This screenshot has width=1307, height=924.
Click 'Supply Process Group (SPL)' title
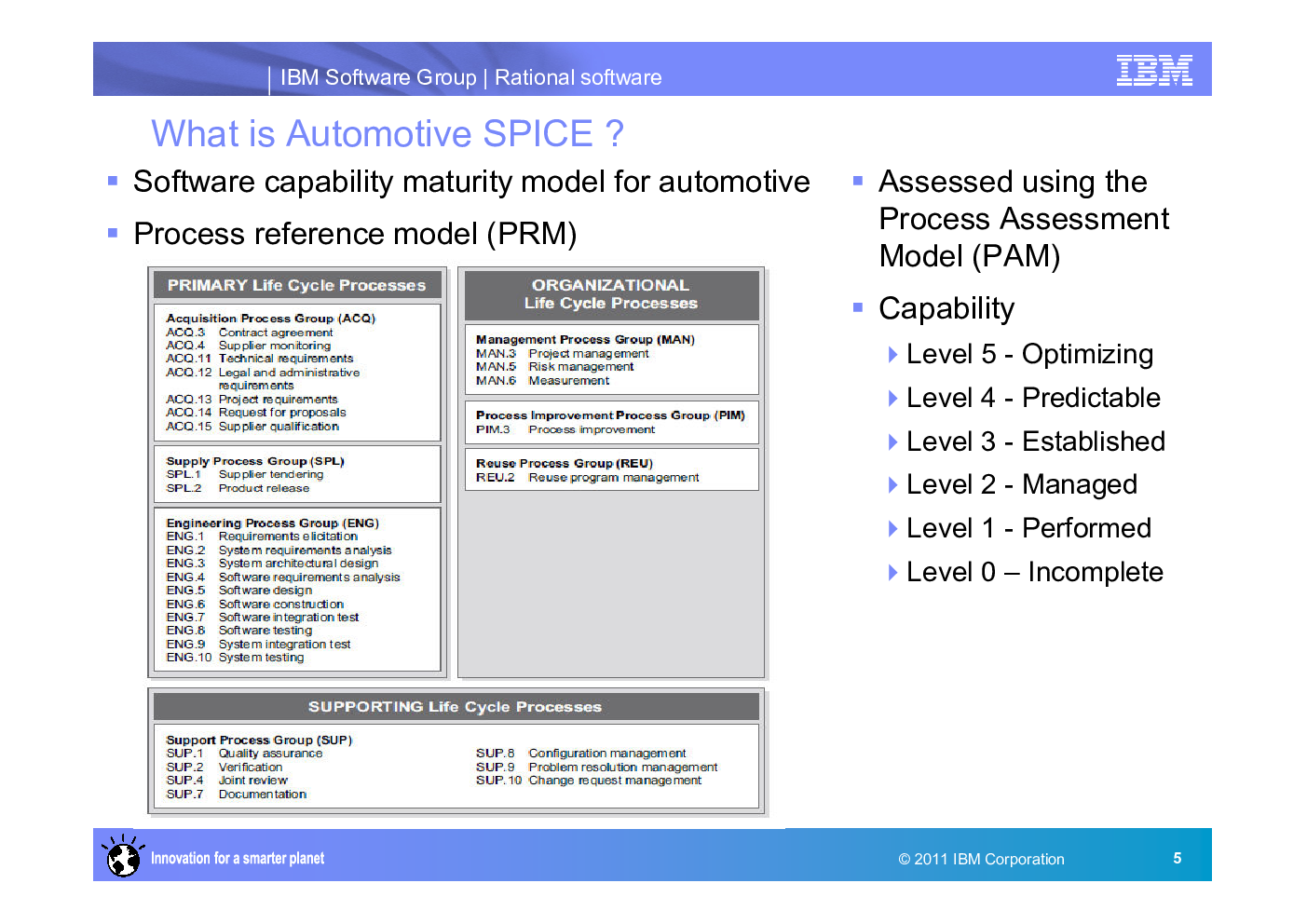tap(255, 461)
